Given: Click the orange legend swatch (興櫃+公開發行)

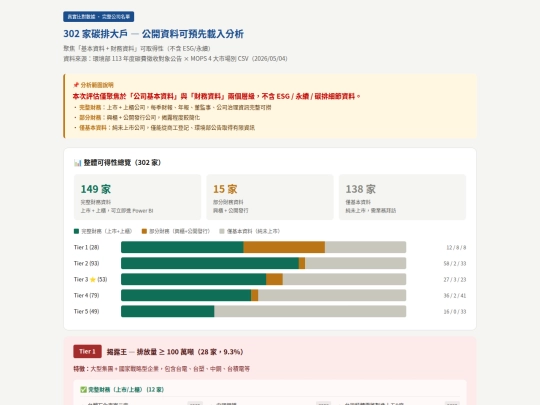Looking at the screenshot, I should coord(144,231).
